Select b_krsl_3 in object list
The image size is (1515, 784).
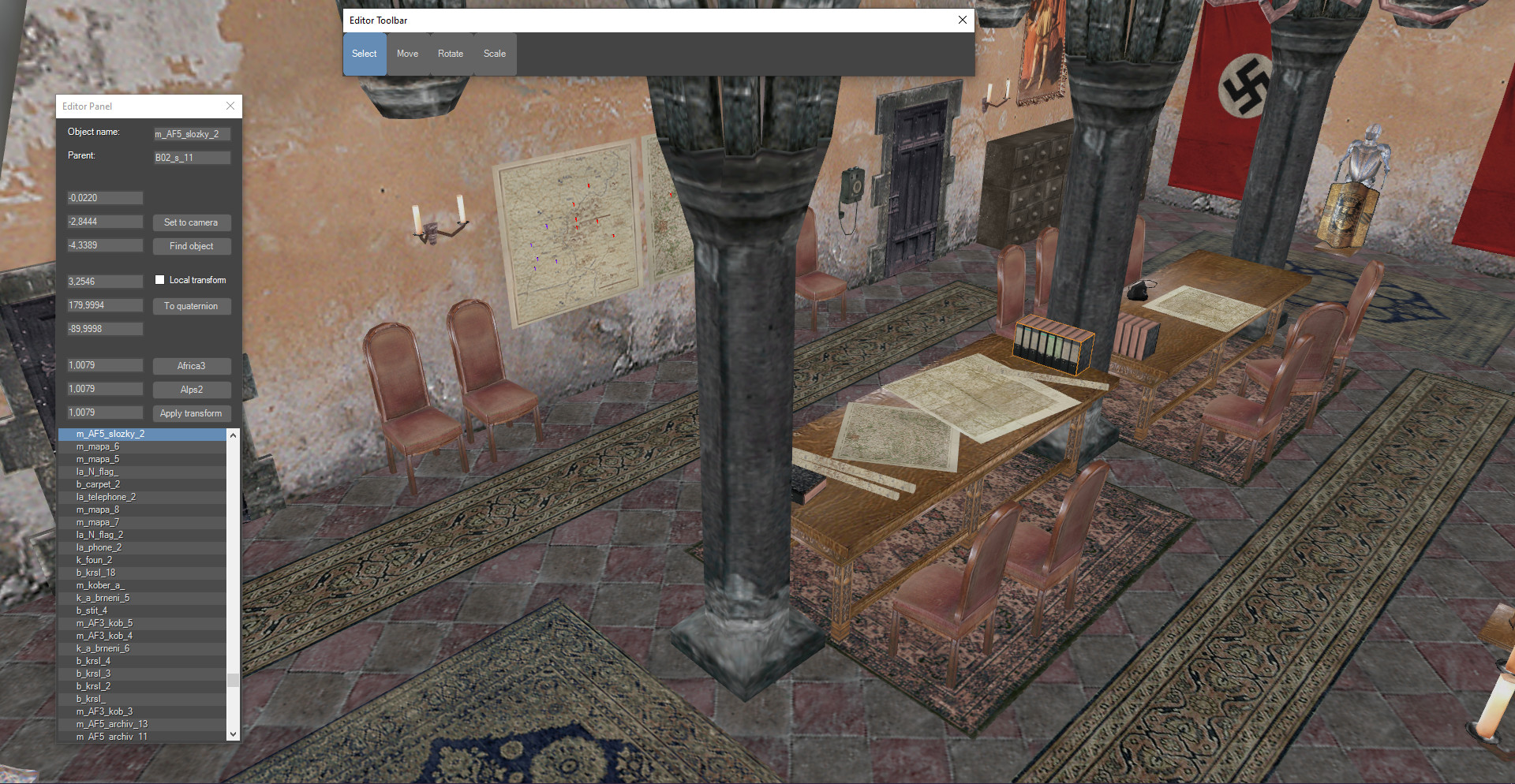click(143, 674)
